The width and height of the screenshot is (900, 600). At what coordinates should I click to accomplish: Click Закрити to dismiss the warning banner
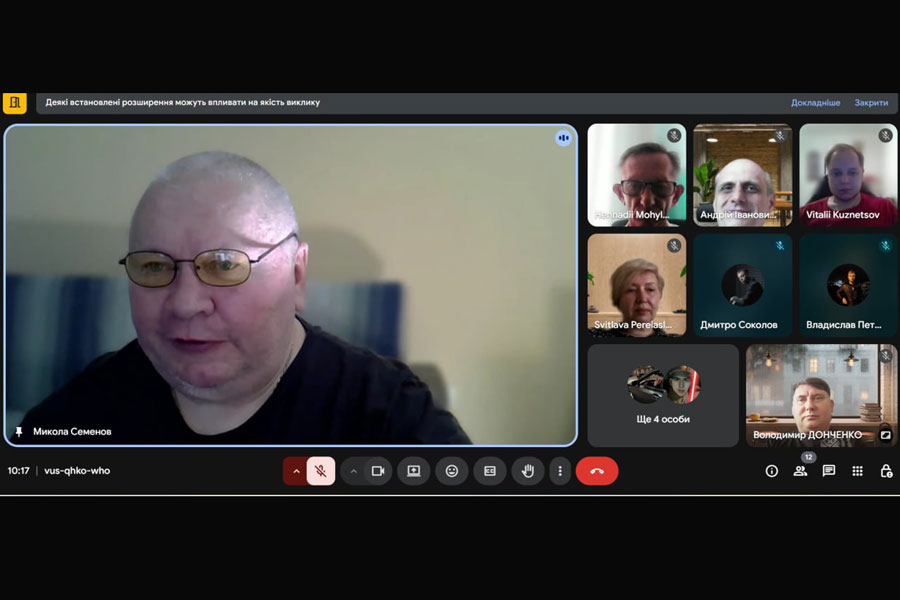pyautogui.click(x=871, y=103)
